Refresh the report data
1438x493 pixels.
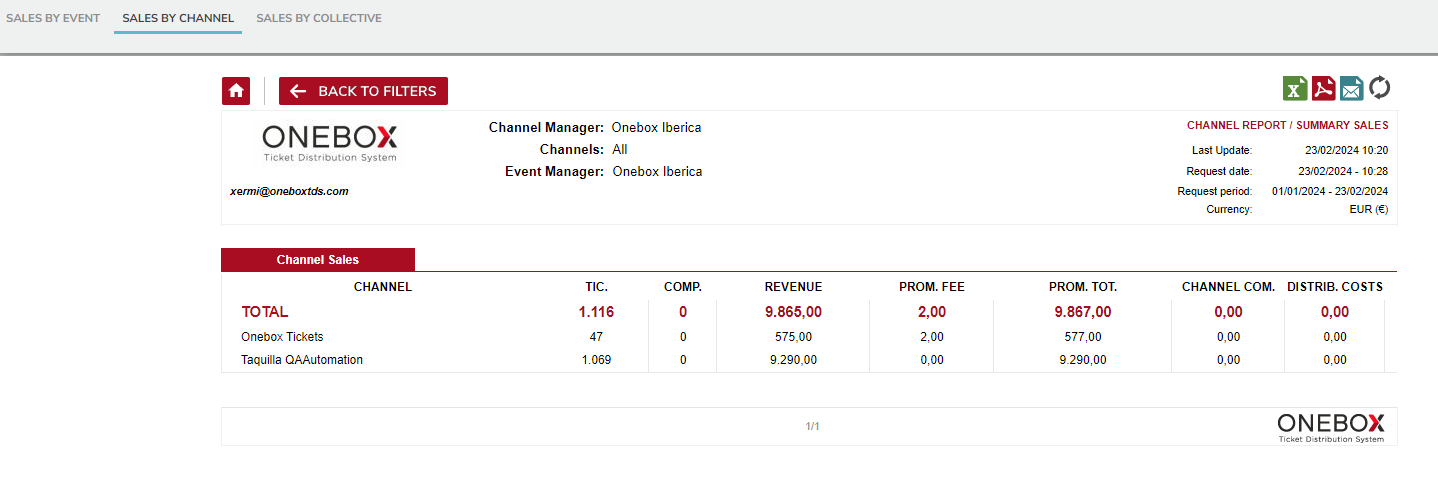tap(1380, 88)
